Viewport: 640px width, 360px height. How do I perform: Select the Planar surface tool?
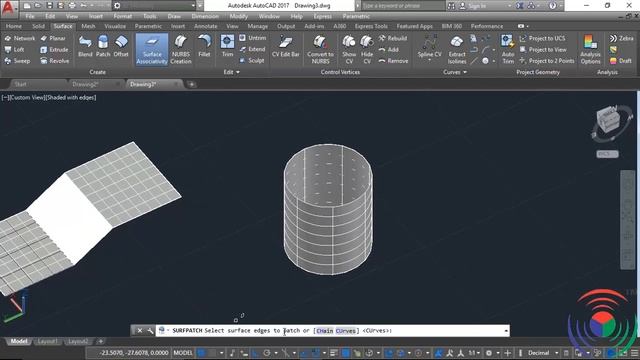(x=53, y=38)
